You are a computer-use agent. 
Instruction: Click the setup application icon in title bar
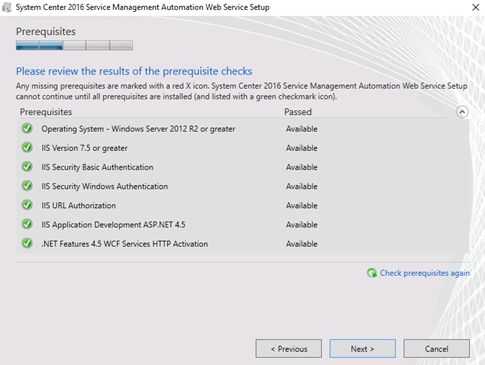(x=7, y=7)
